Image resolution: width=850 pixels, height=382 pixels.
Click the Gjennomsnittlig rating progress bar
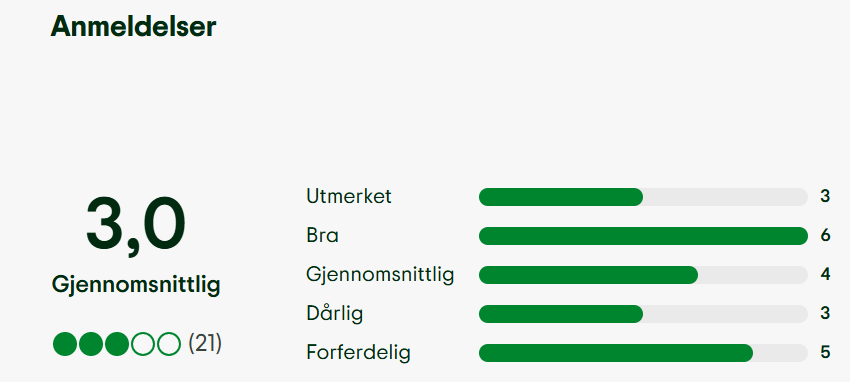tap(643, 275)
